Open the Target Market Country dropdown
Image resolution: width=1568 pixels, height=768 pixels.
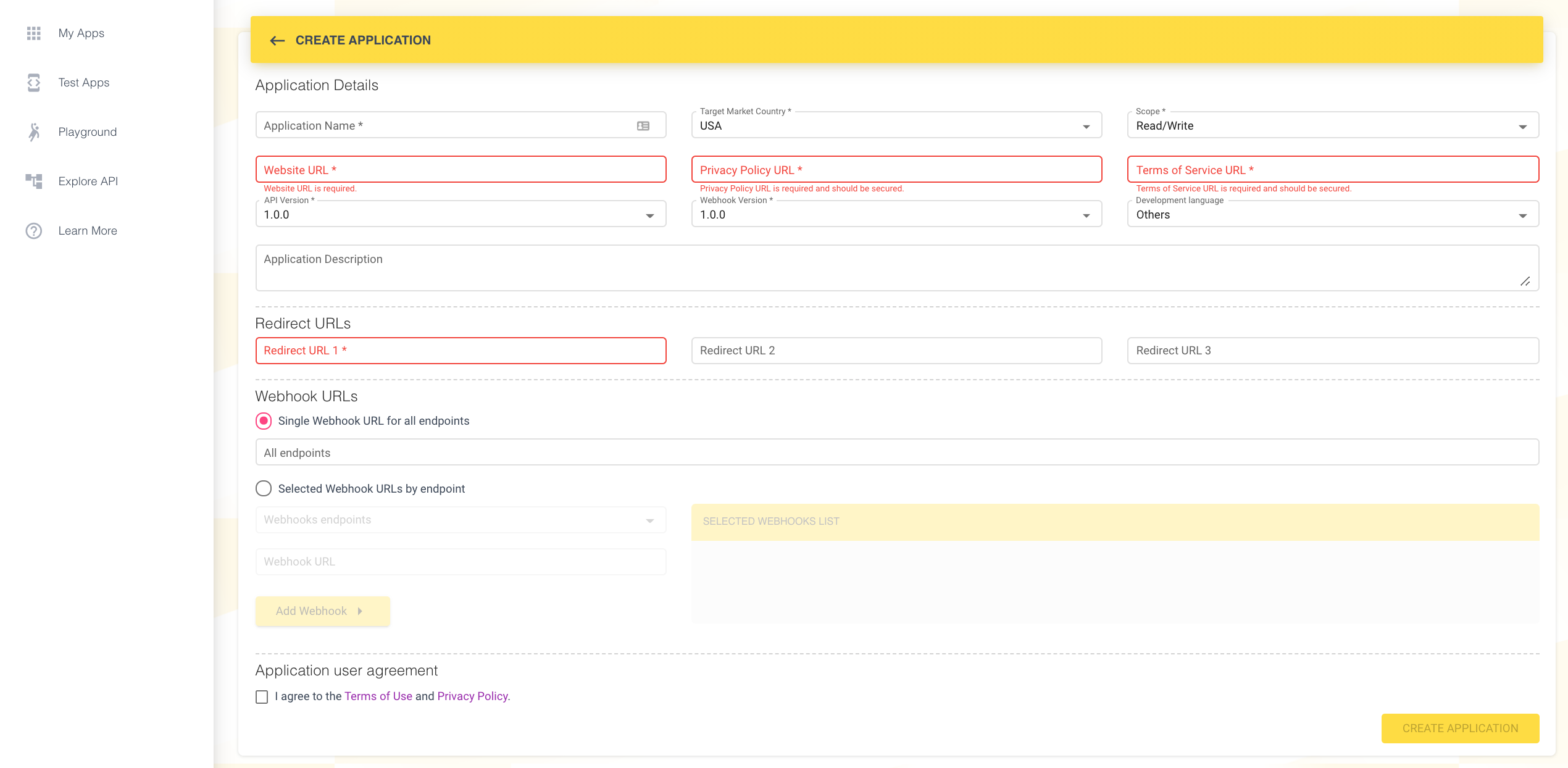(896, 126)
